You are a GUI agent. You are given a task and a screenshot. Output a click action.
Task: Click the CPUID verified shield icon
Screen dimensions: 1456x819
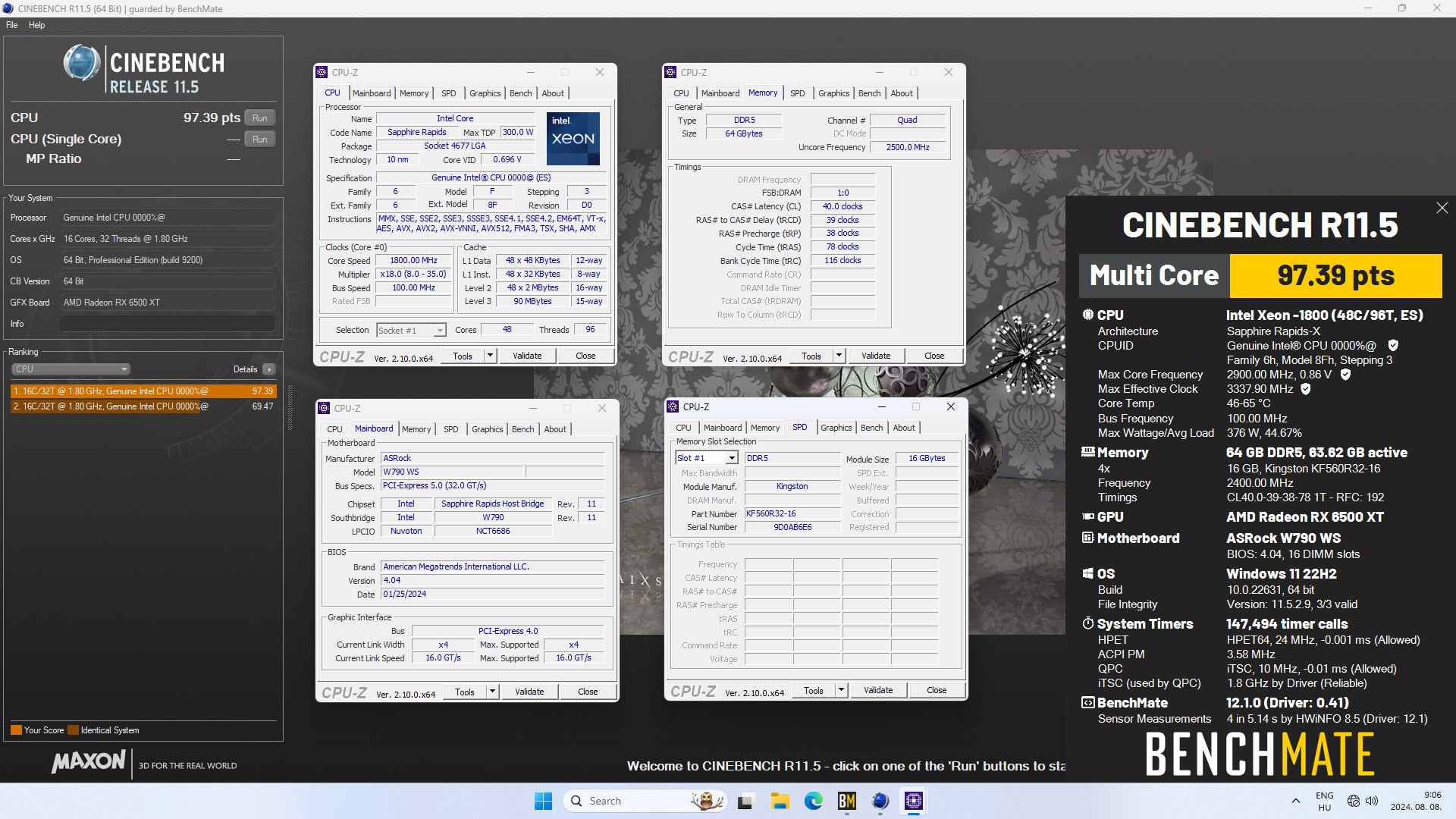(x=1392, y=345)
